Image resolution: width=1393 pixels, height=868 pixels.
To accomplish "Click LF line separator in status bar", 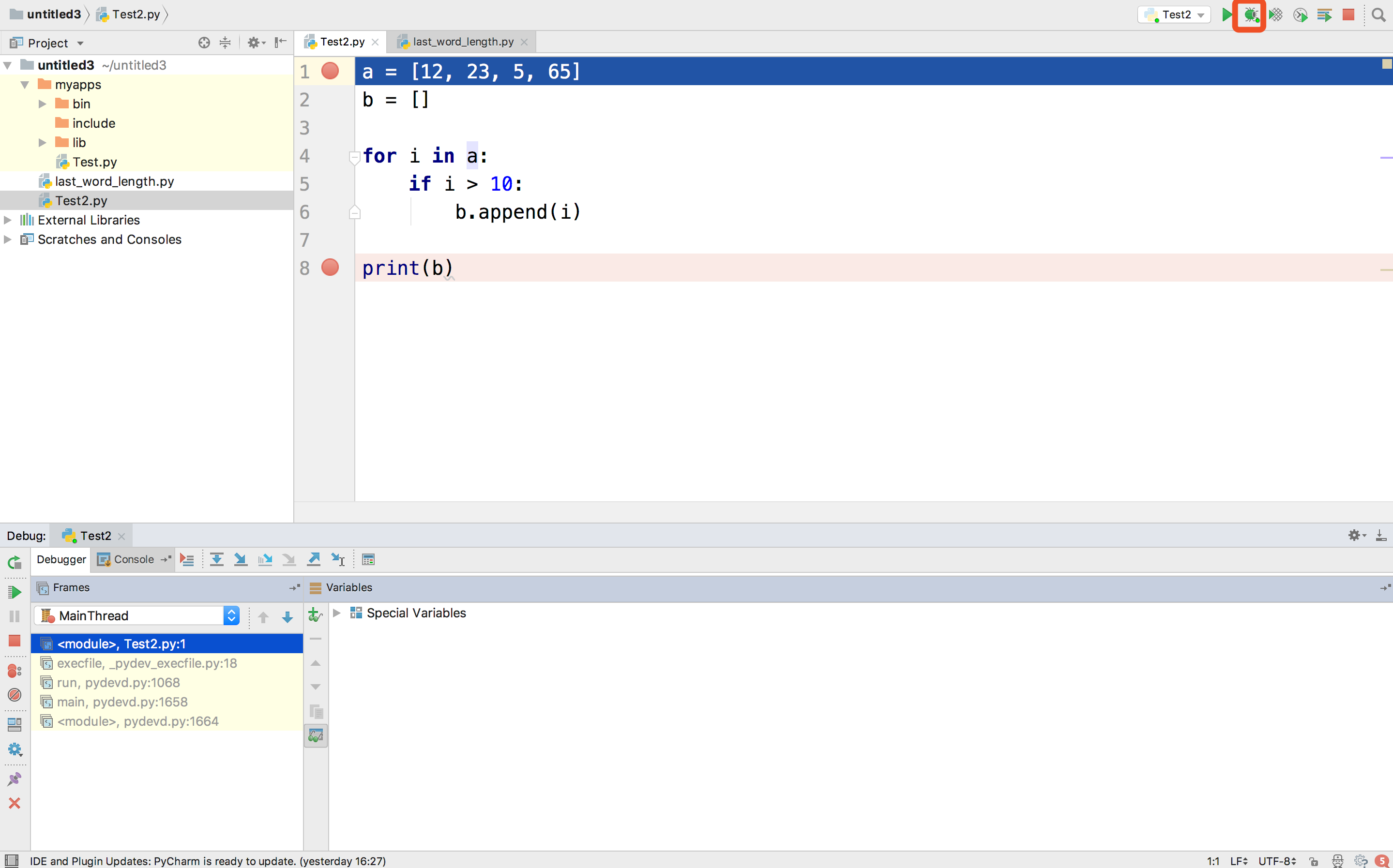I will pyautogui.click(x=1239, y=861).
